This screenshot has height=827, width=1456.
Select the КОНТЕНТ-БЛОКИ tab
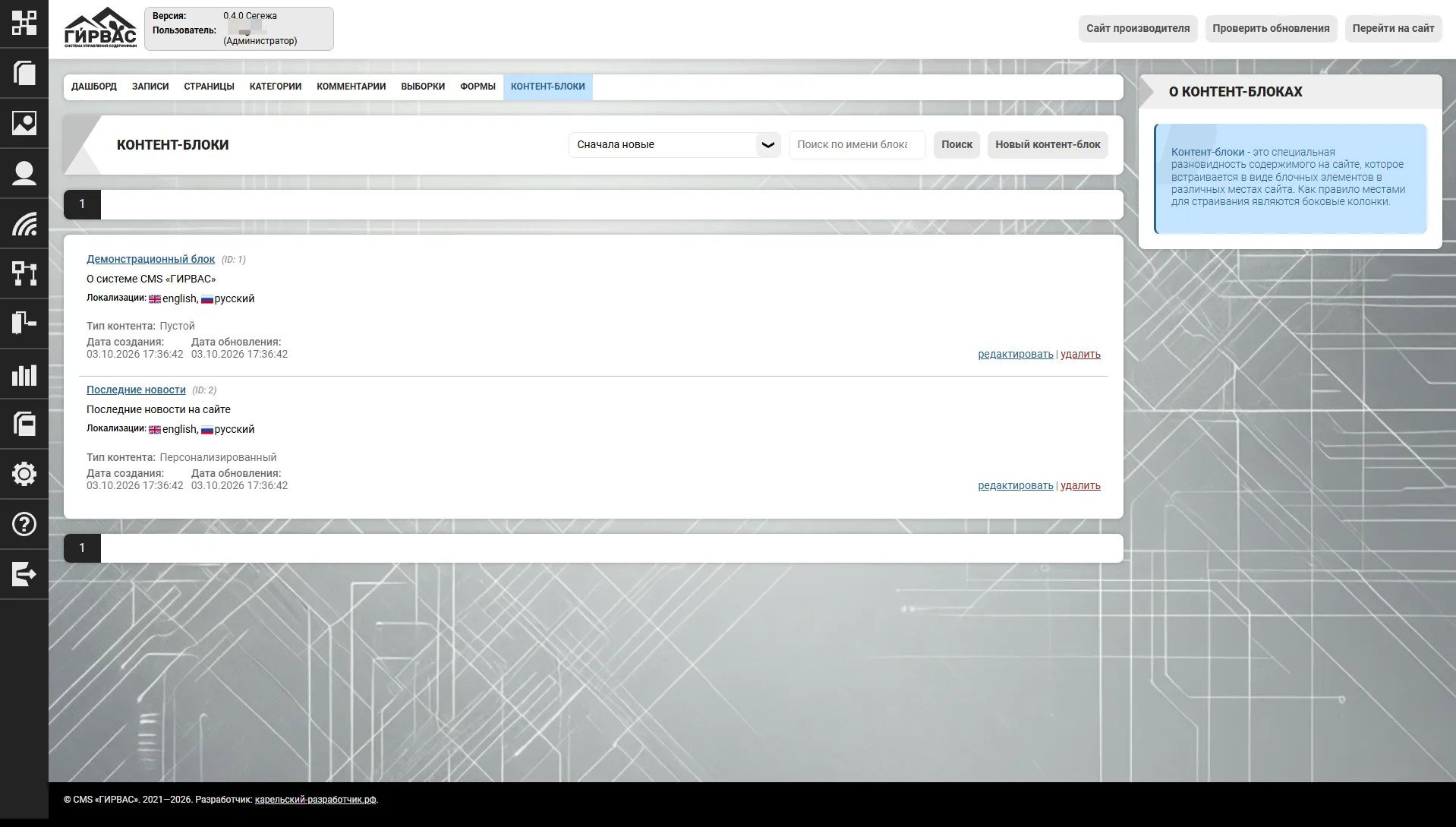pos(548,87)
